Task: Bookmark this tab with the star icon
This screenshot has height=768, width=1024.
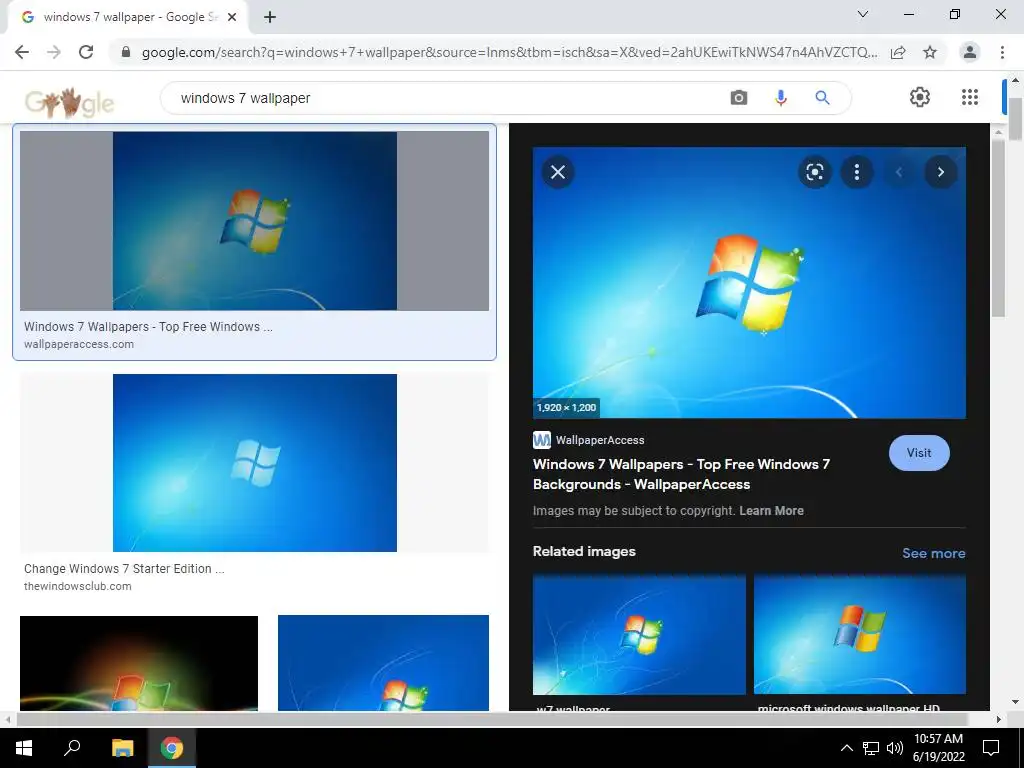Action: point(930,52)
